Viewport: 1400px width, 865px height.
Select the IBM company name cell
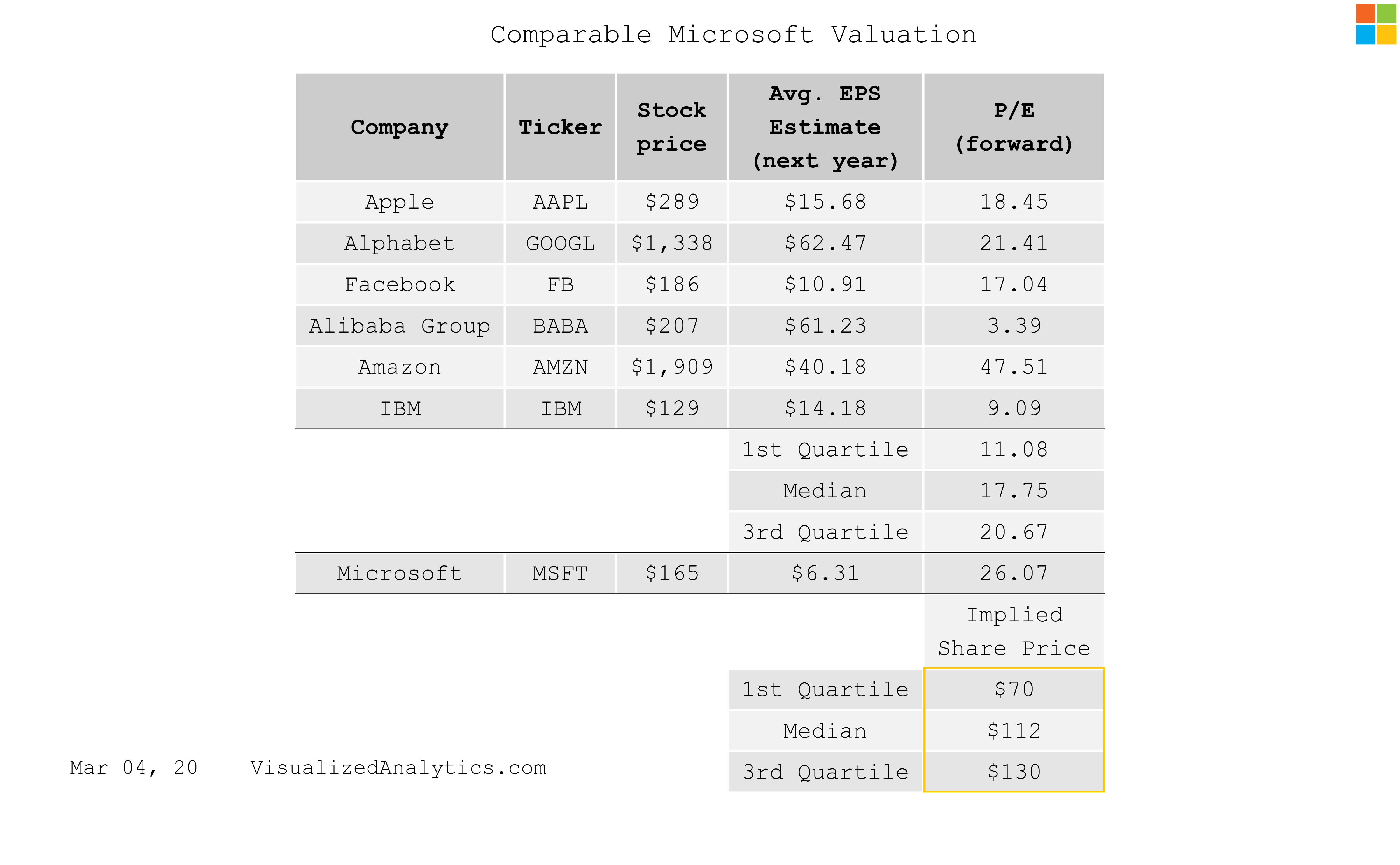(399, 408)
